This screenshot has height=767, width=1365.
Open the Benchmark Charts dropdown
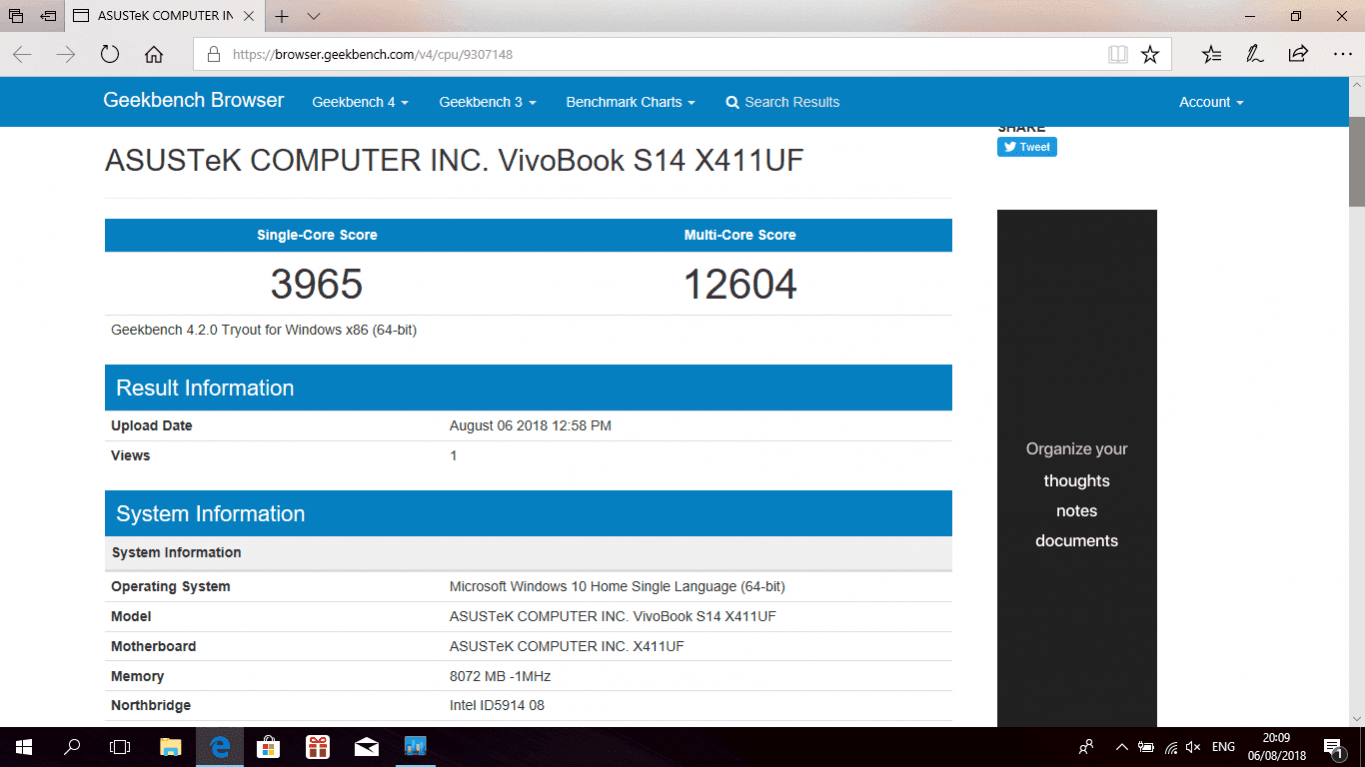pyautogui.click(x=630, y=102)
